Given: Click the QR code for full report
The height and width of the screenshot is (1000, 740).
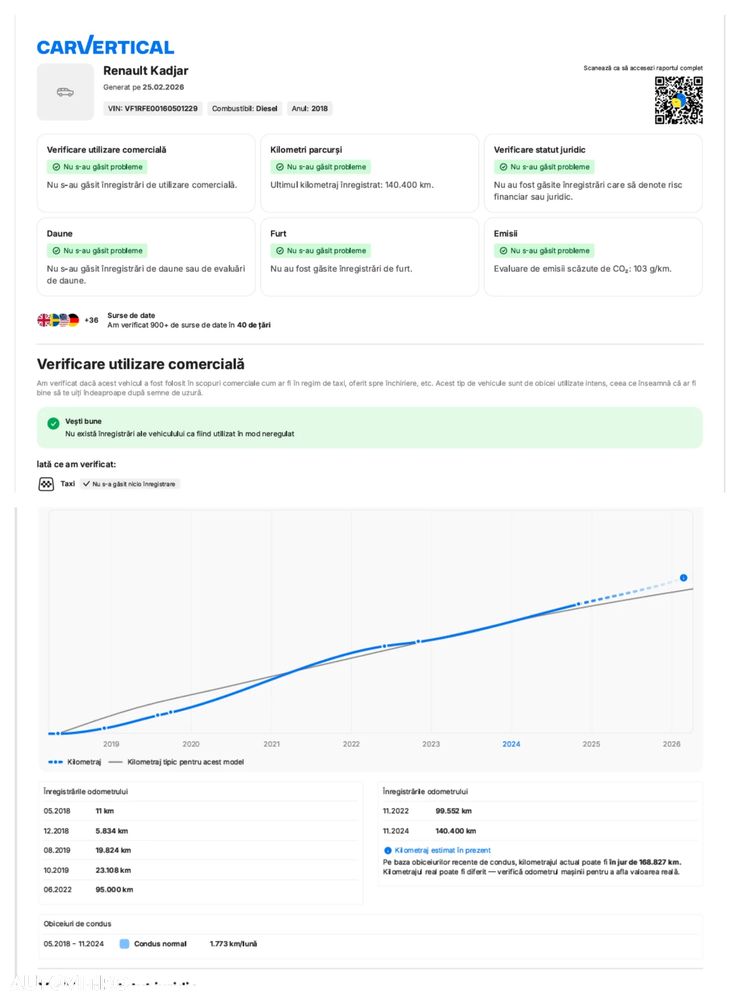Looking at the screenshot, I should click(678, 101).
